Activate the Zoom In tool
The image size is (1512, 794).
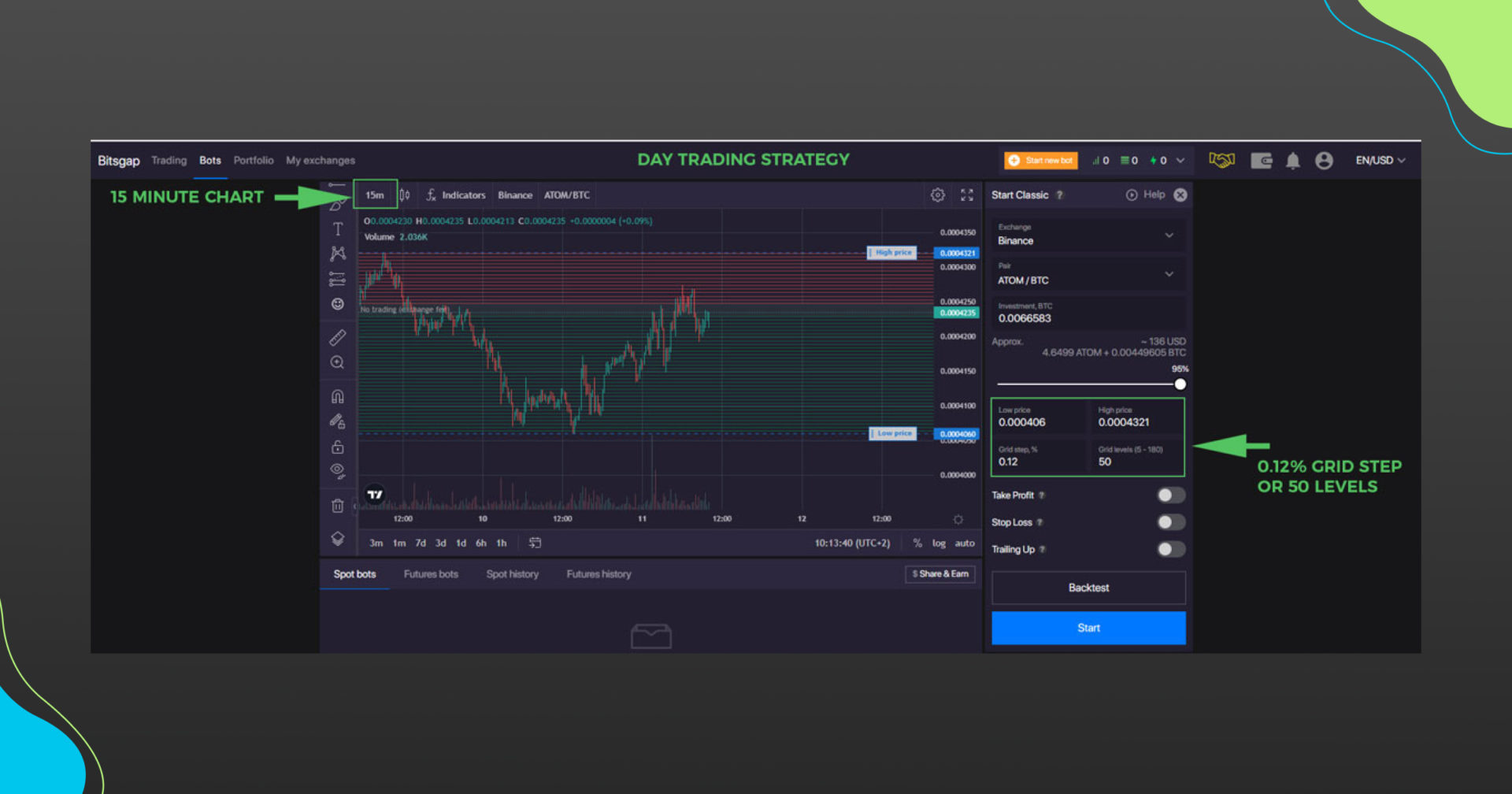click(338, 362)
